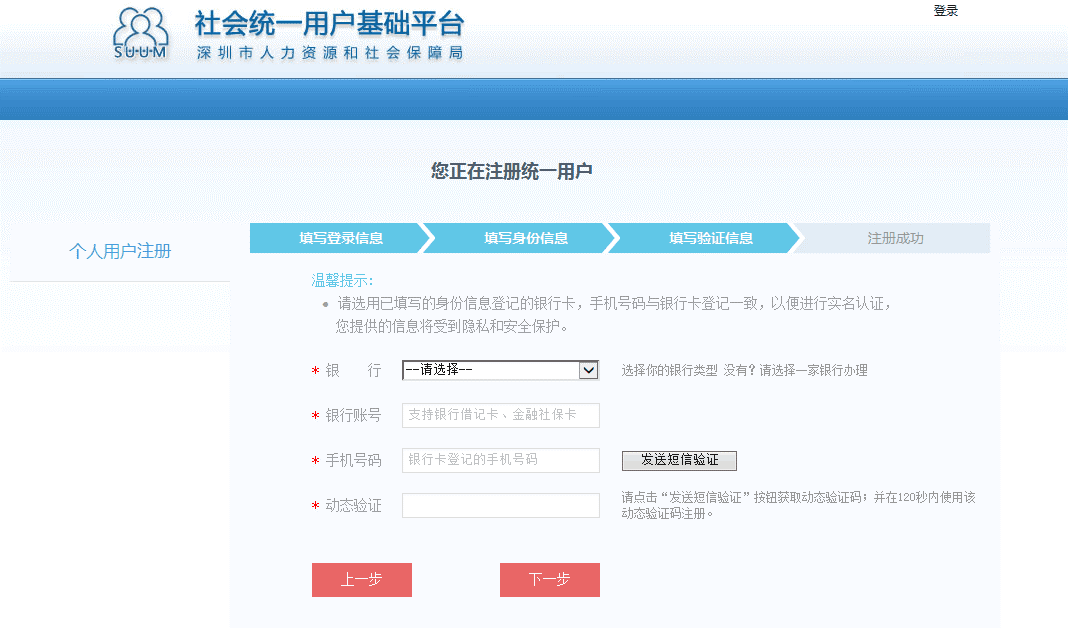Viewport: 1068px width, 628px height.
Task: Click the 社会统一用户基础平台 header text
Action: (x=330, y=28)
